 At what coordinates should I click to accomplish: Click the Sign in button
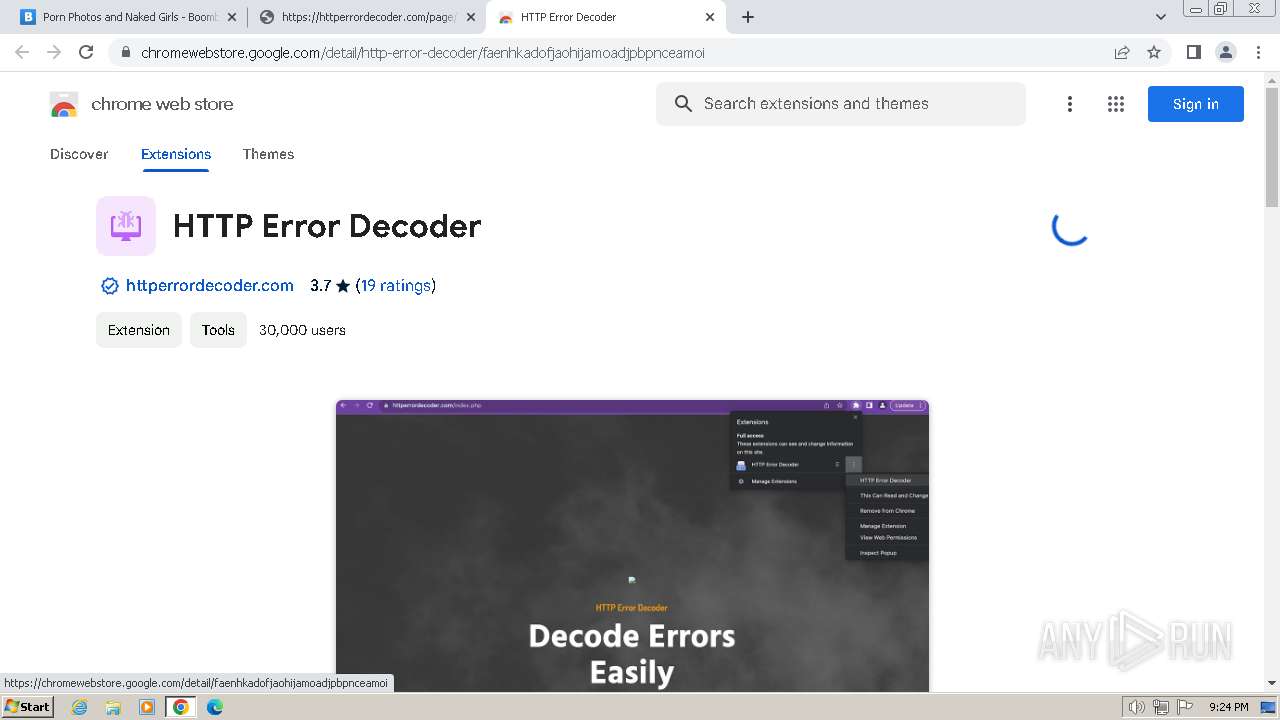pos(1196,104)
